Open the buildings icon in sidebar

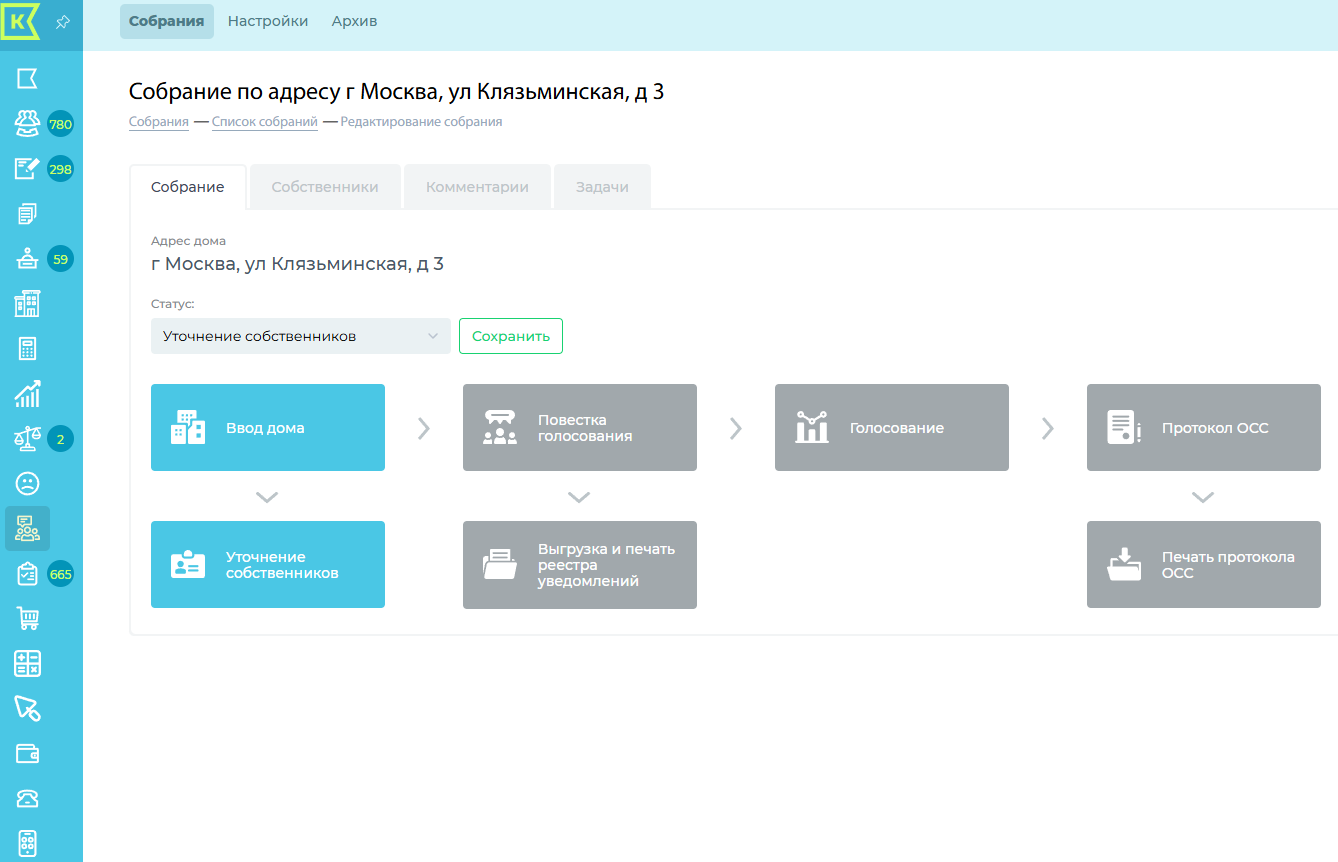click(x=27, y=304)
